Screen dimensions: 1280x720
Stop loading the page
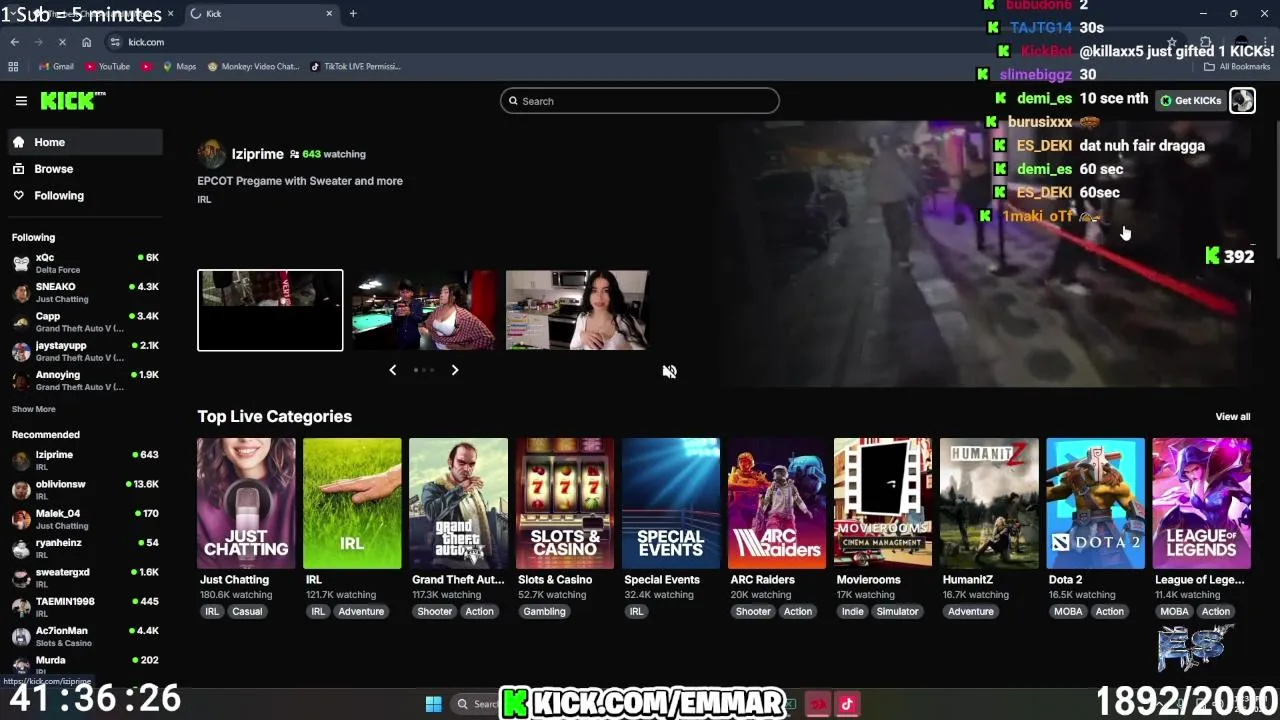[x=62, y=42]
